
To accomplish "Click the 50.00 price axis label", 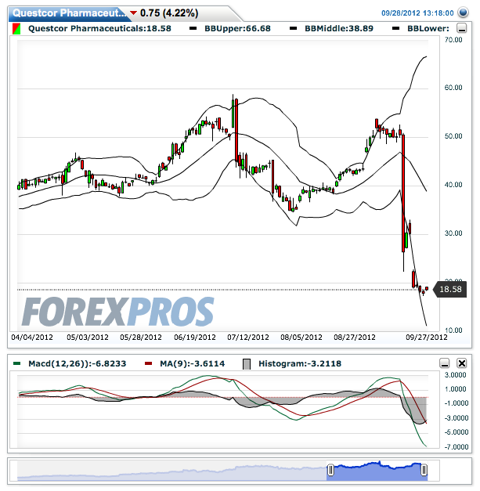I will tap(453, 136).
